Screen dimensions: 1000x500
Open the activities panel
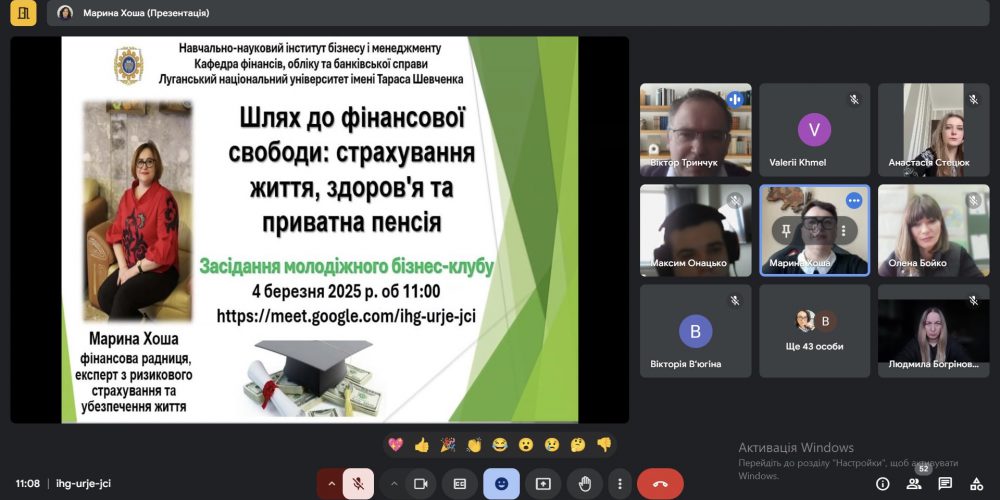pyautogui.click(x=977, y=484)
